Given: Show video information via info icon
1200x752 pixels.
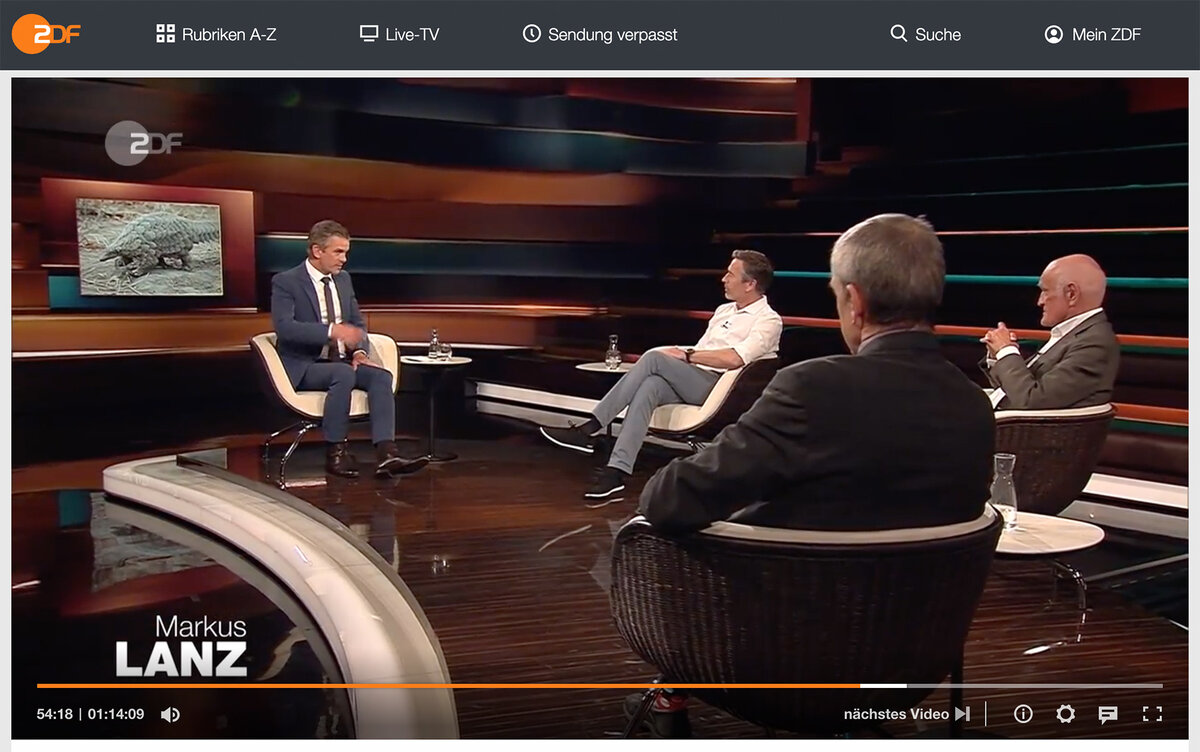Looking at the screenshot, I should [1023, 714].
